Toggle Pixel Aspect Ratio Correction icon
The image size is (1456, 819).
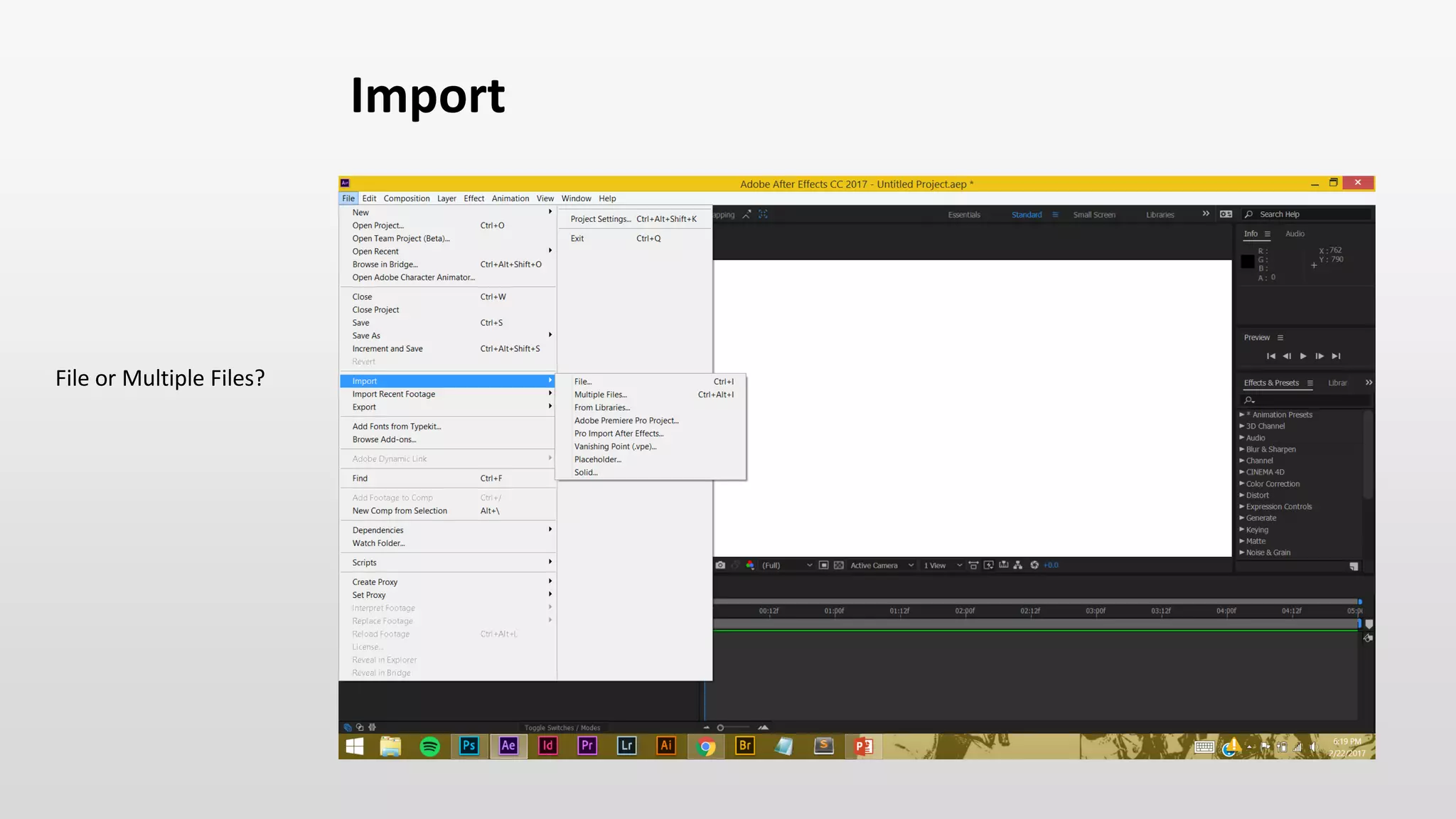coord(973,565)
